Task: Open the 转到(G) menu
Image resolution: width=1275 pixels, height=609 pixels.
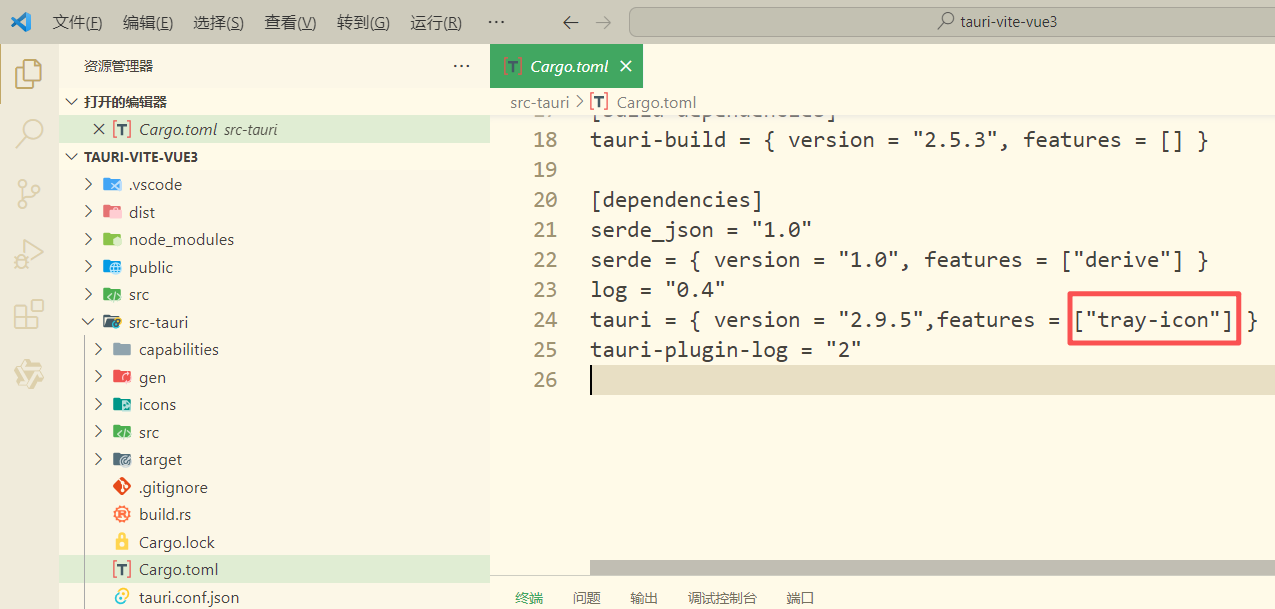Action: coord(363,22)
